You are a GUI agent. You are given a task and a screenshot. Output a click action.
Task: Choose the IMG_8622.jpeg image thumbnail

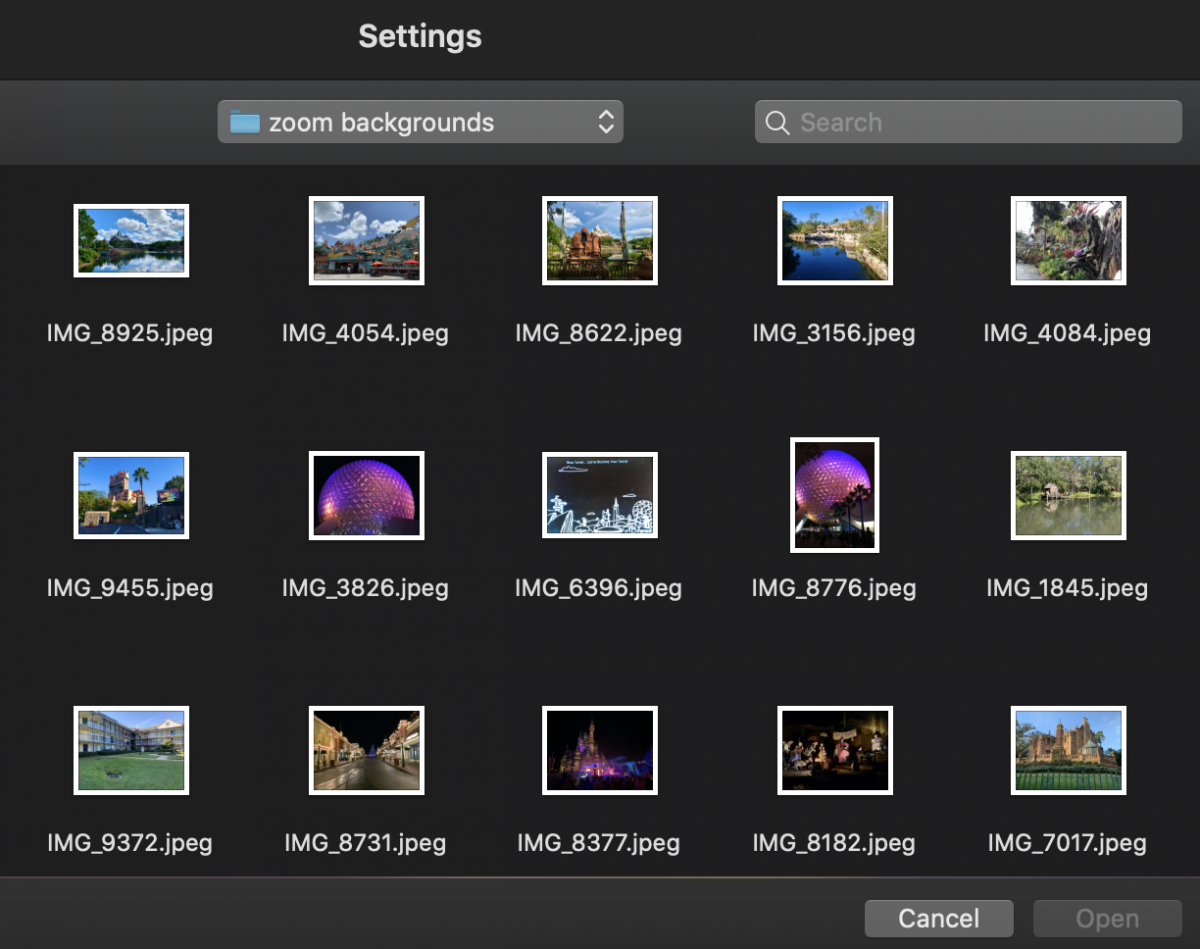point(599,240)
